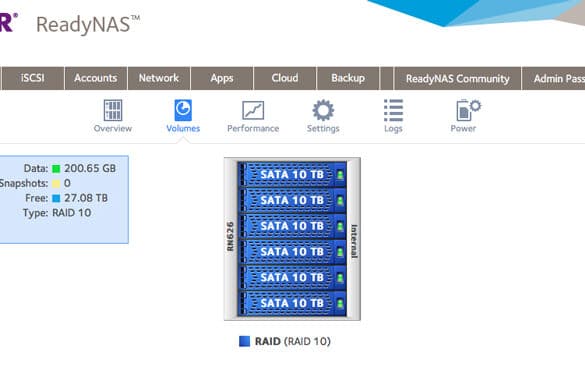Viewport: 585px width, 379px height.
Task: Click the 'RAID (RAID 10)' legend label
Action: tap(292, 341)
